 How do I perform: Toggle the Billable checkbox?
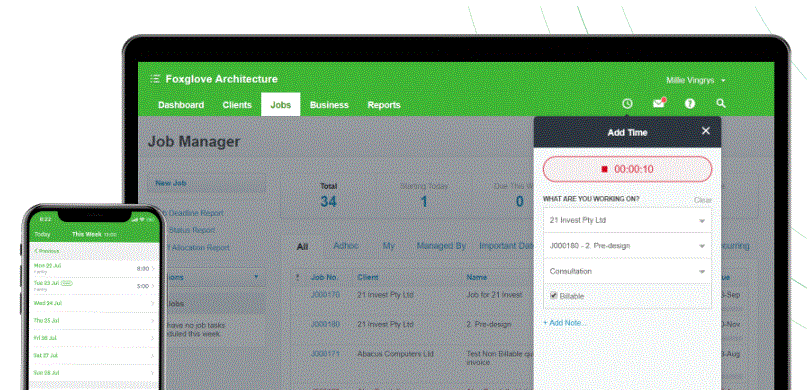553,295
